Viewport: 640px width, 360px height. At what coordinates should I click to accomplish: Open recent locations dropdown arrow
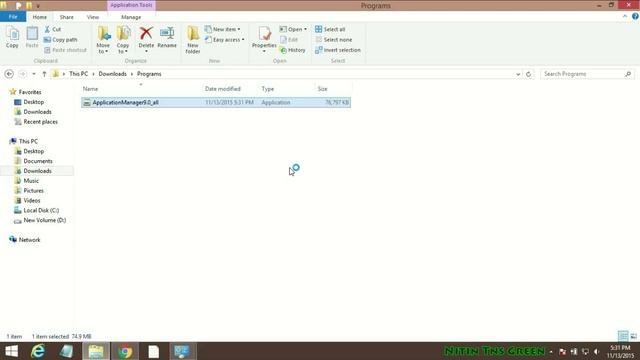pyautogui.click(x=34, y=74)
